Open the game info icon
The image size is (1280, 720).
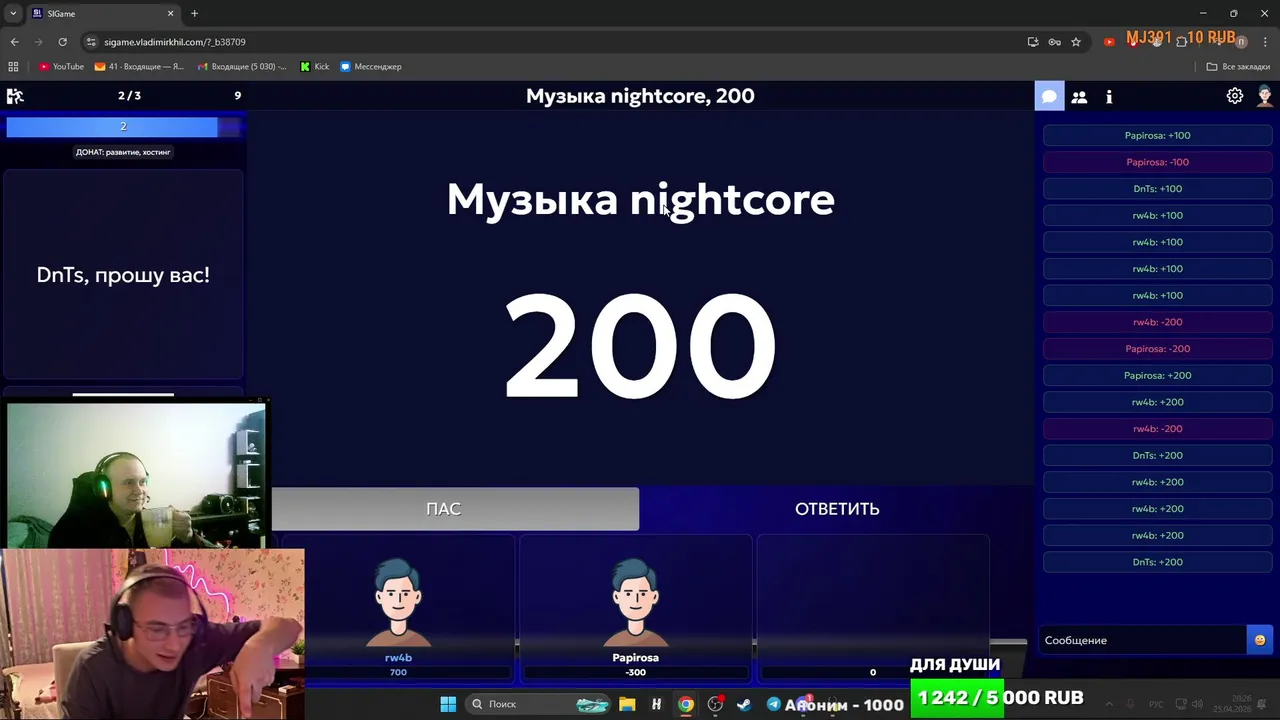point(1109,97)
